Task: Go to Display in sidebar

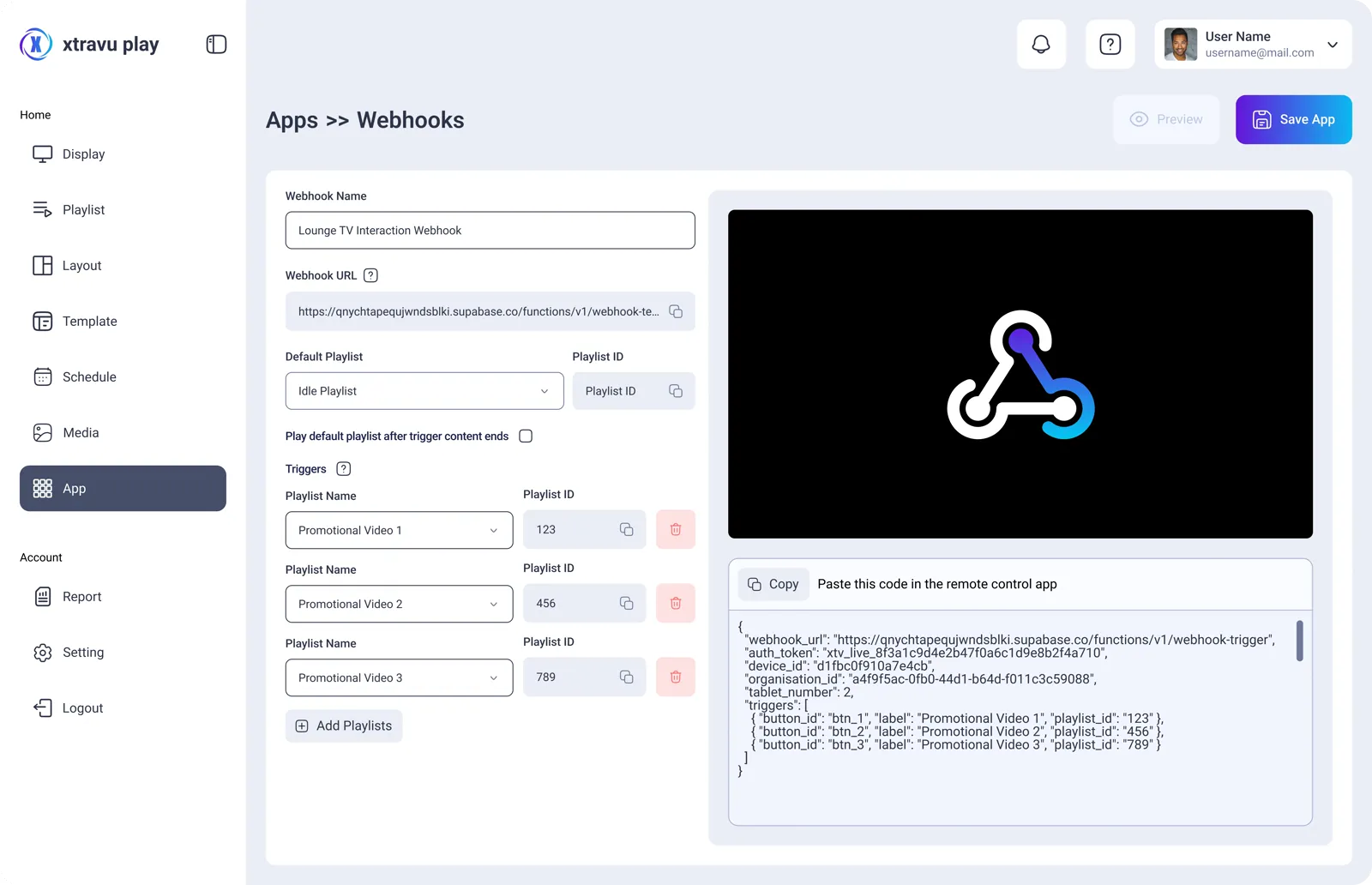Action: tap(123, 154)
